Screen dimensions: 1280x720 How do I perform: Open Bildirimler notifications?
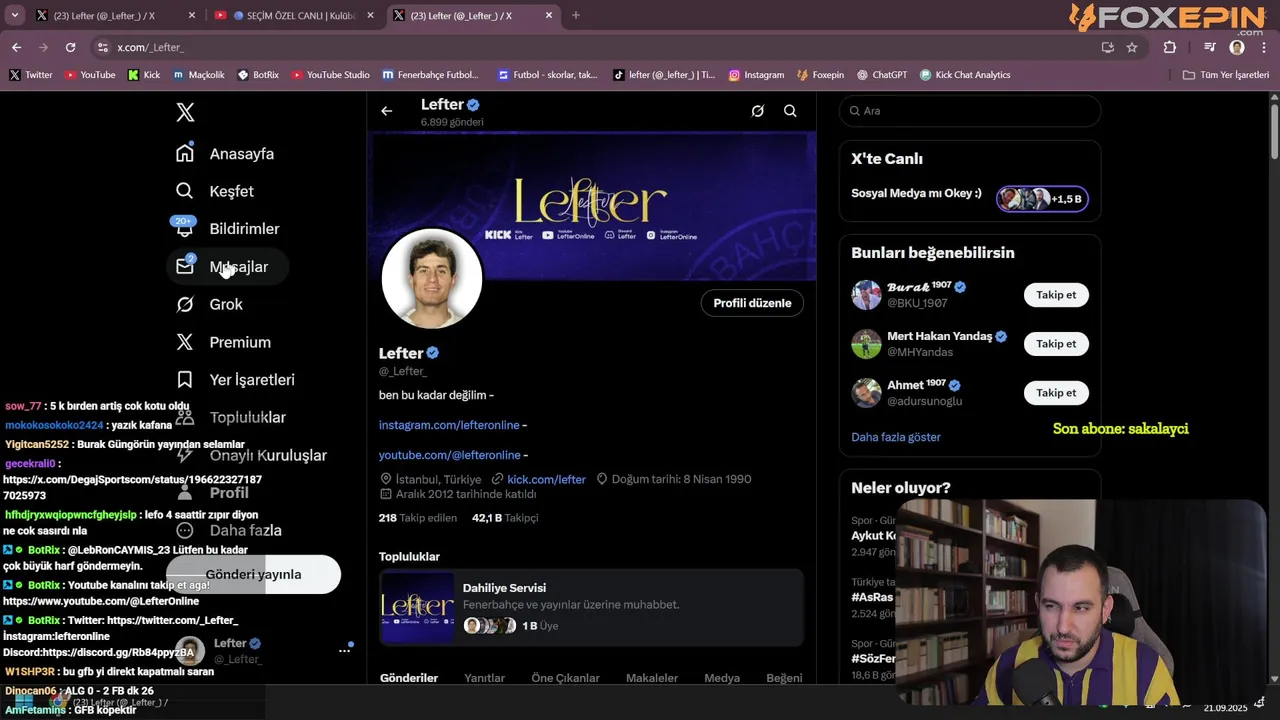228,229
